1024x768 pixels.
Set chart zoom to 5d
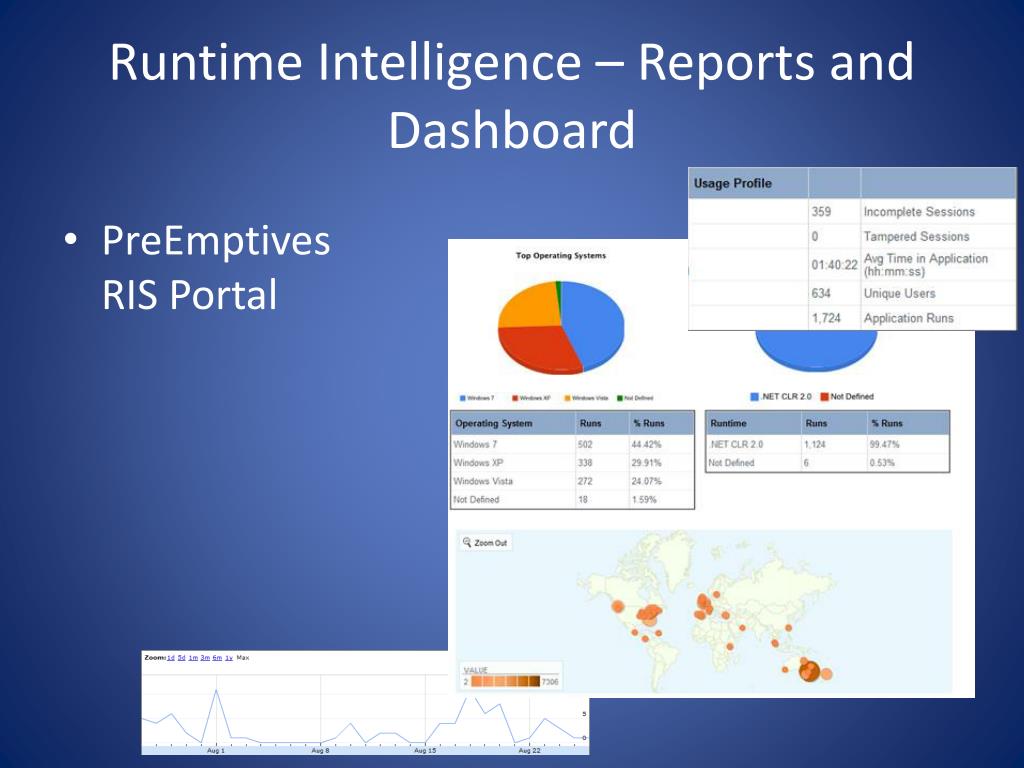click(182, 658)
